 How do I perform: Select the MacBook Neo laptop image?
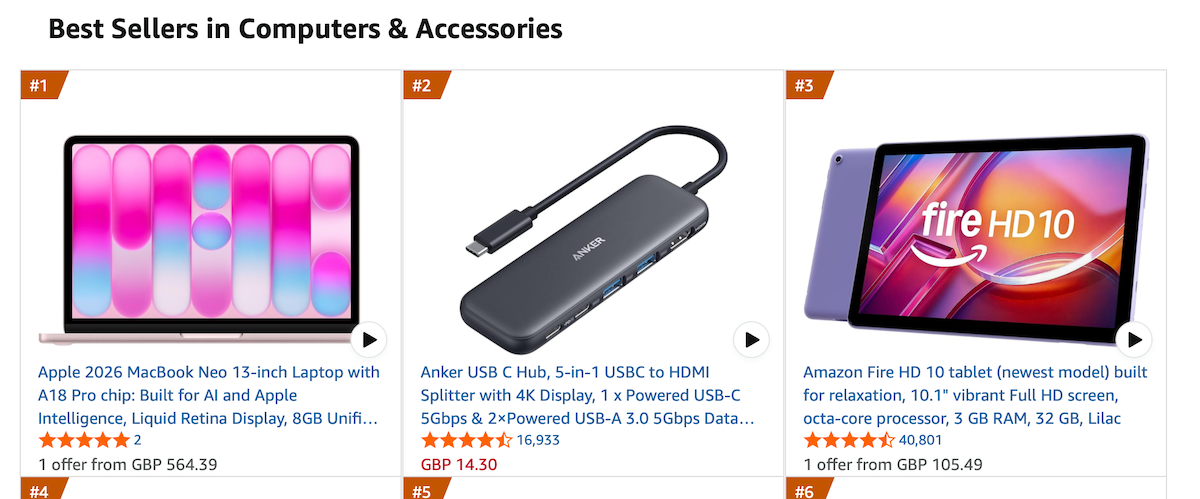(x=210, y=238)
